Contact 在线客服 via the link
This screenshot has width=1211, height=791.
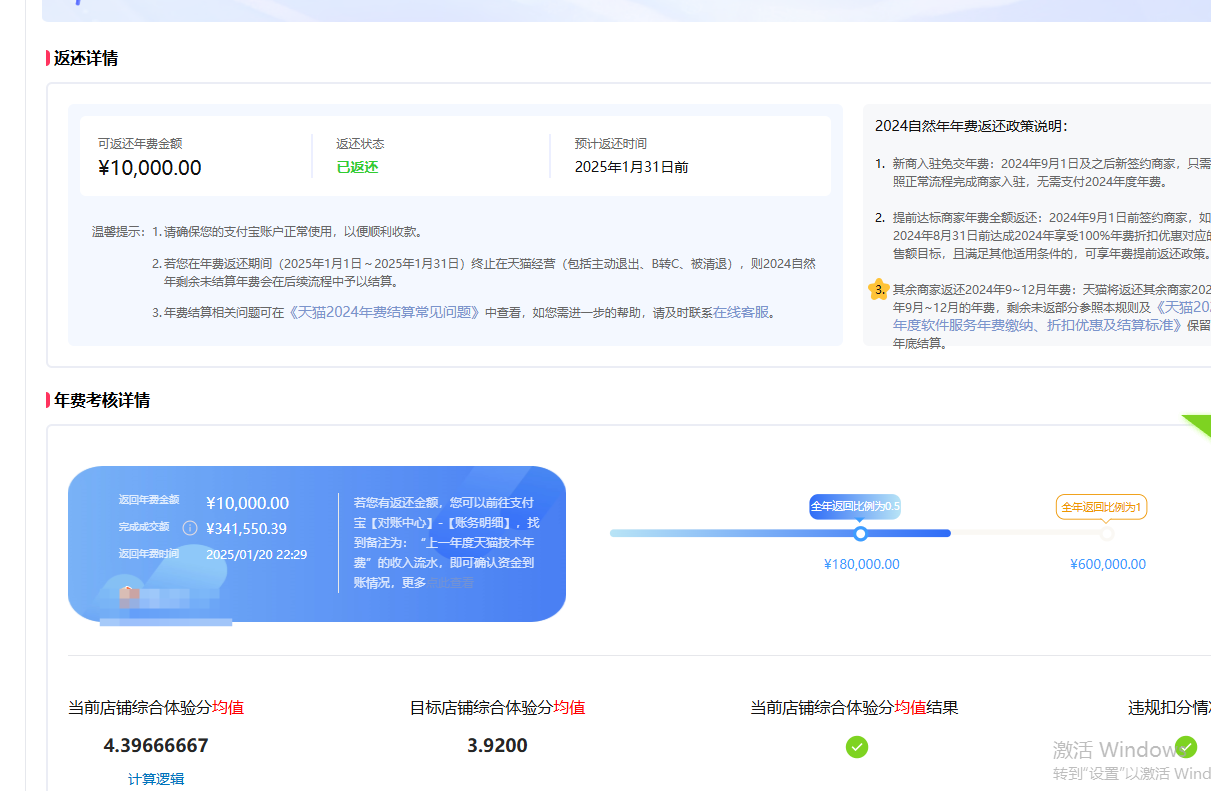[741, 312]
